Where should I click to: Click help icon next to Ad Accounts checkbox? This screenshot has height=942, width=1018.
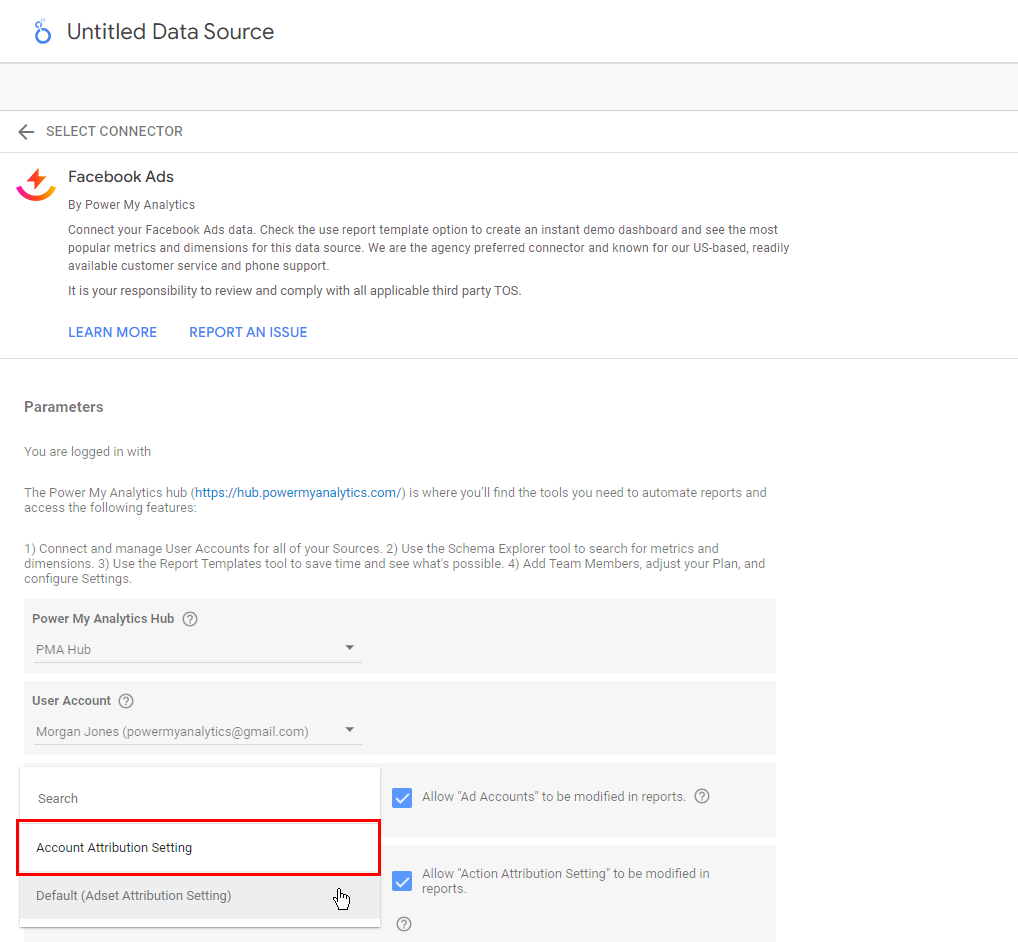point(702,797)
